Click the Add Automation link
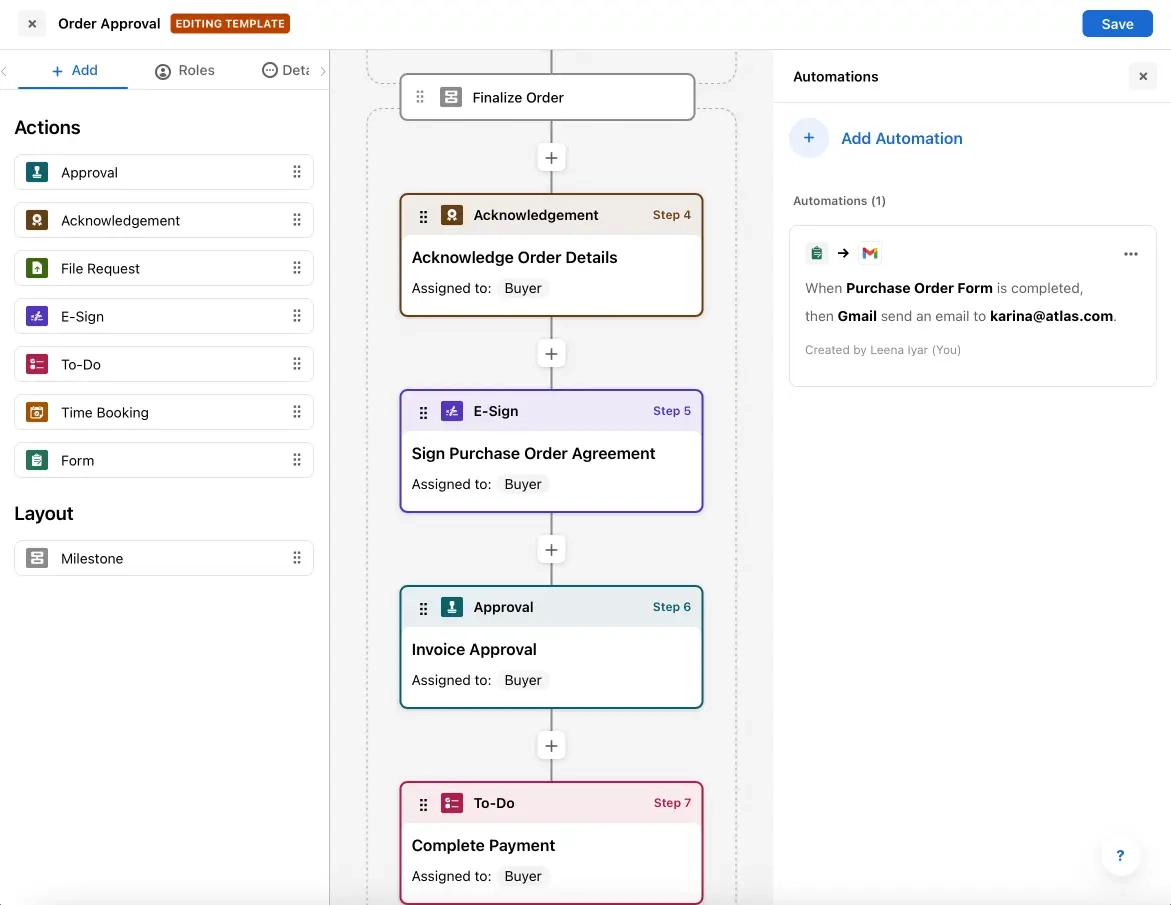This screenshot has height=905, width=1171. [x=901, y=138]
